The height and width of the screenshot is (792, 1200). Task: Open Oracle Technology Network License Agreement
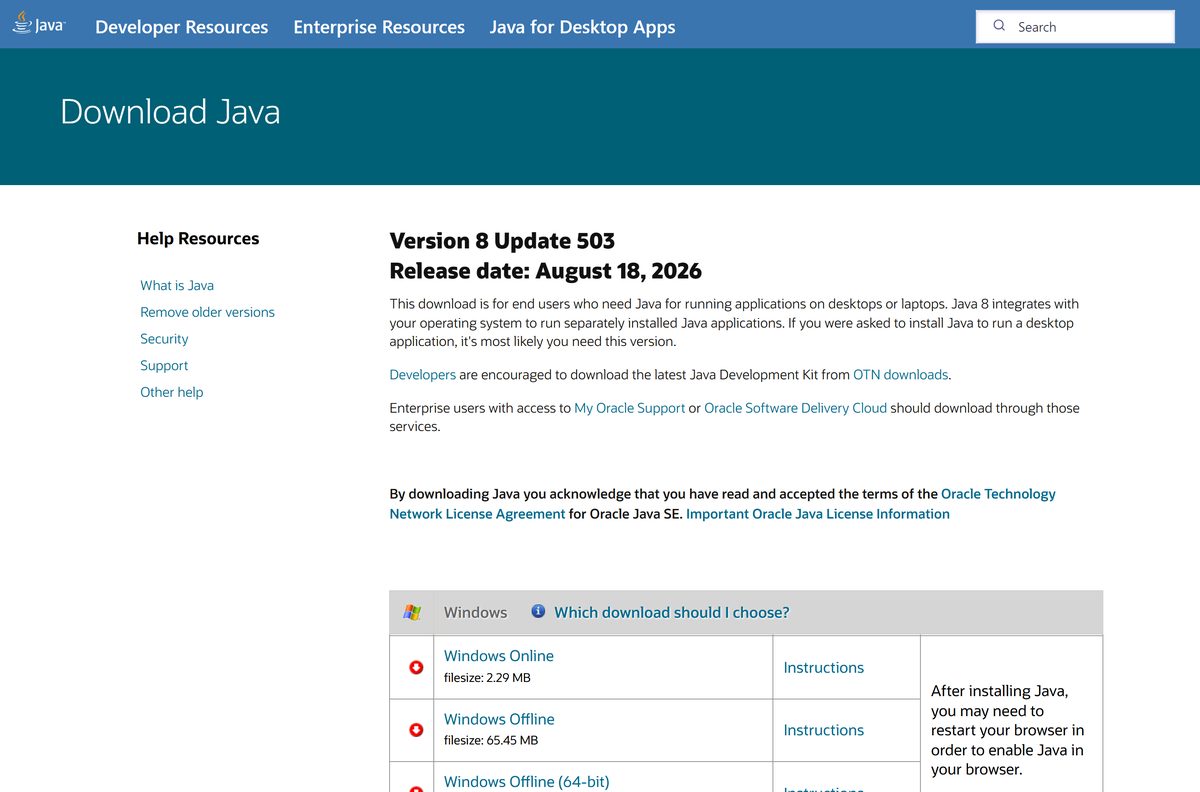pos(722,504)
